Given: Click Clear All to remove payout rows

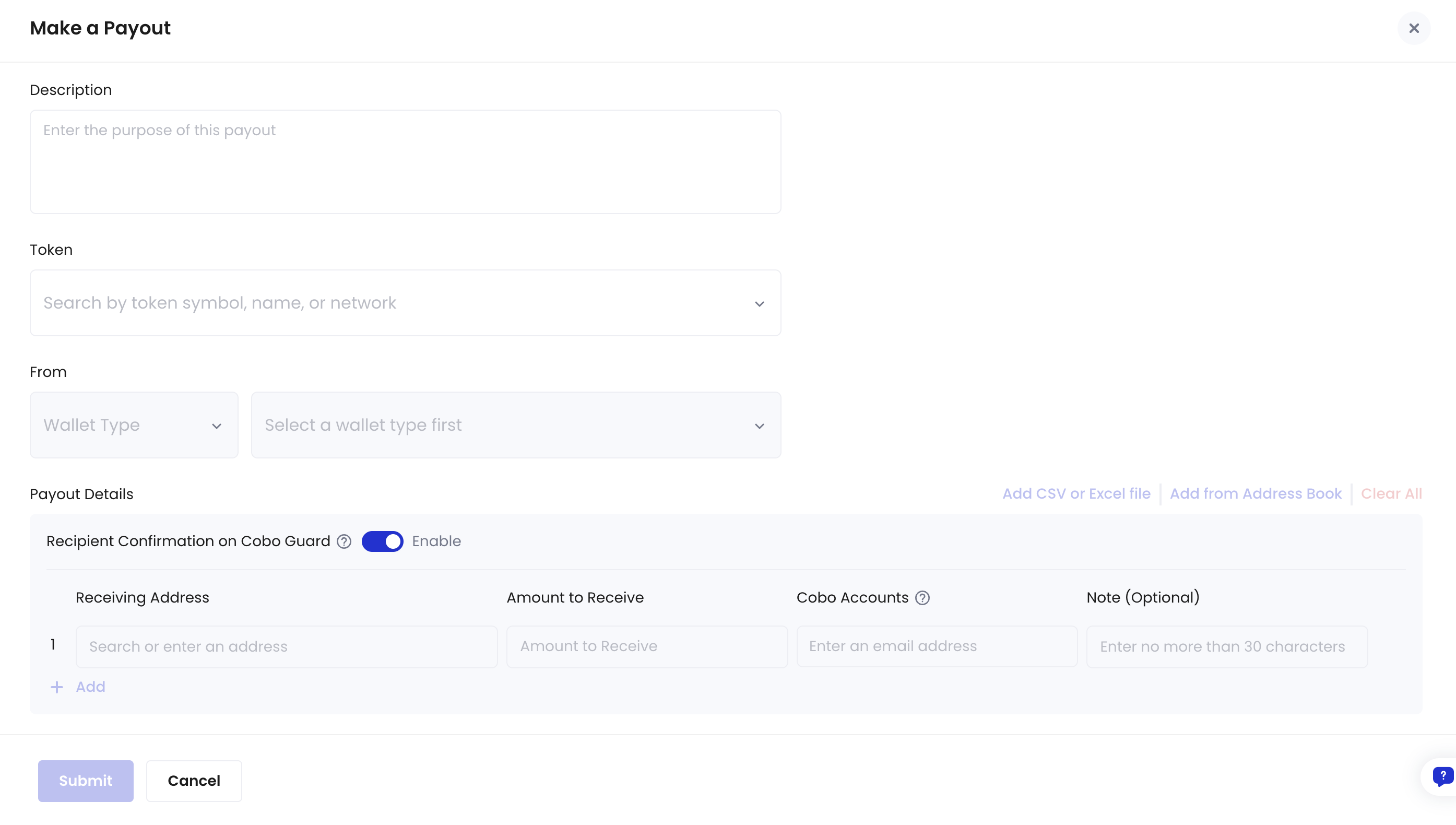Looking at the screenshot, I should [x=1392, y=493].
